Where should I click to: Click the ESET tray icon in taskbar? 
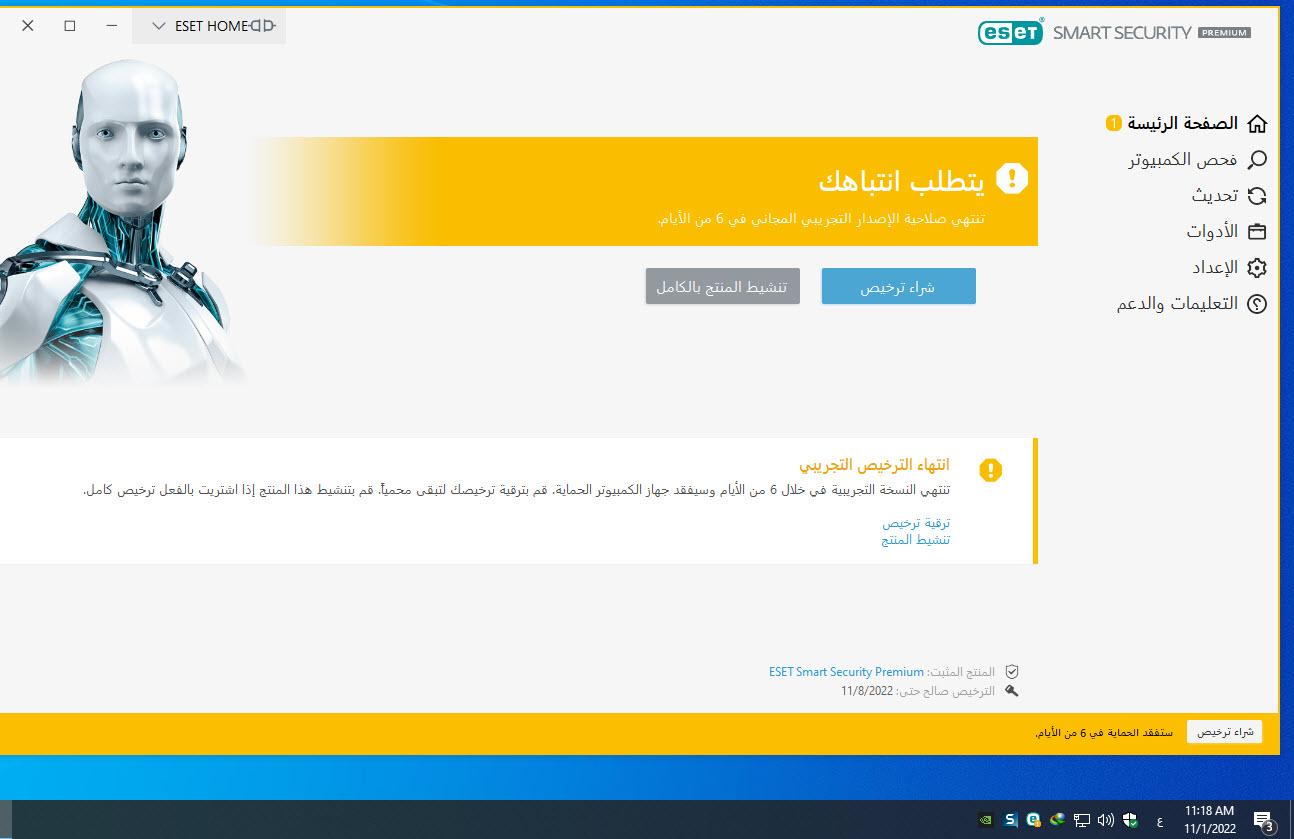1034,820
